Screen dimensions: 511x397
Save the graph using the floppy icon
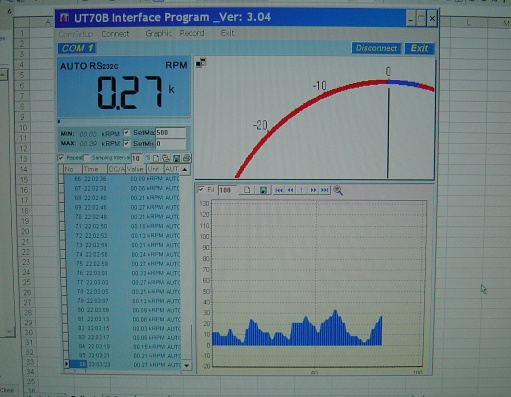tap(263, 190)
